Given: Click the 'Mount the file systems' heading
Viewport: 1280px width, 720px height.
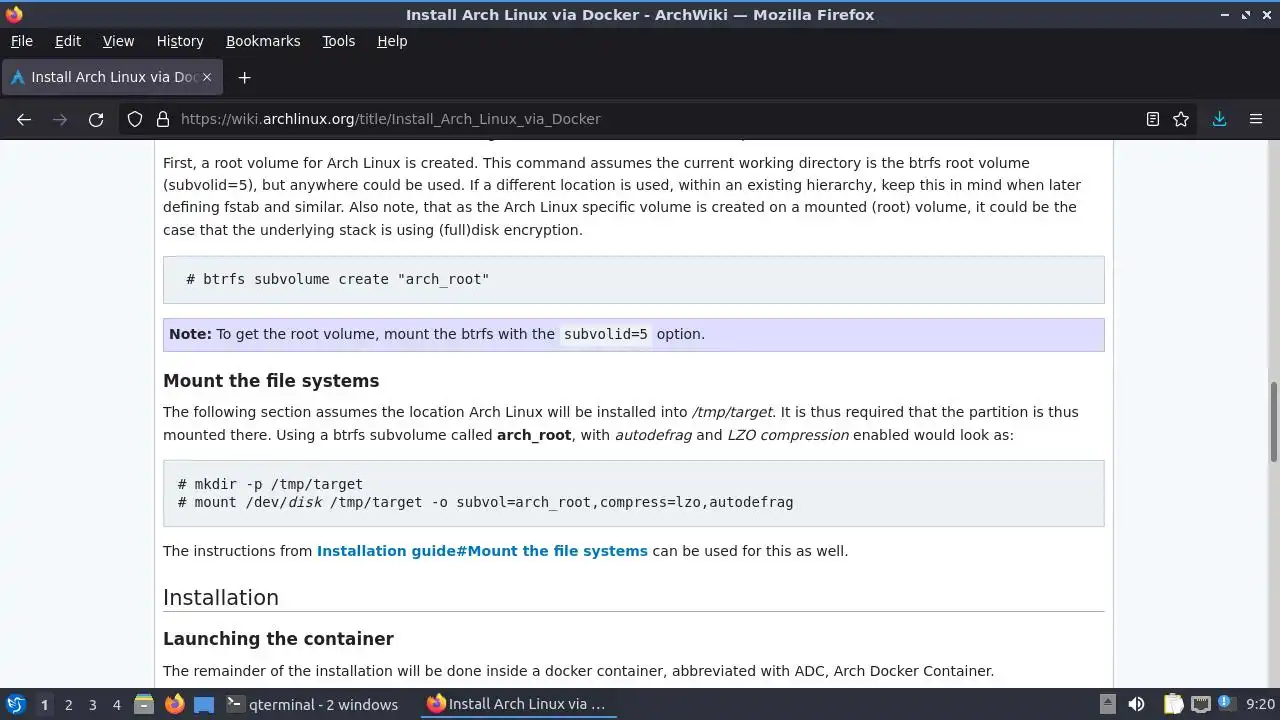Looking at the screenshot, I should point(271,381).
